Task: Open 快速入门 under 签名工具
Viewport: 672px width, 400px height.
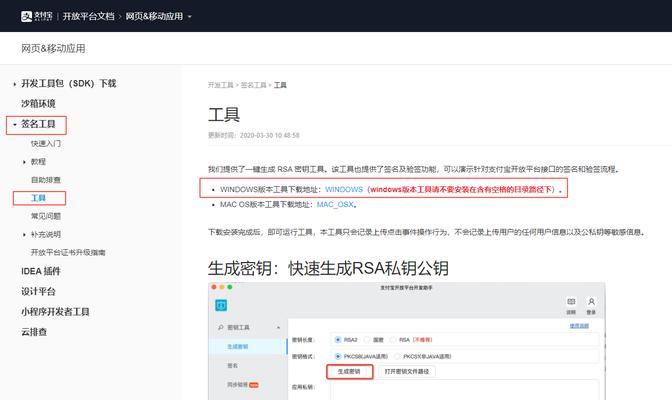Action: pos(45,143)
